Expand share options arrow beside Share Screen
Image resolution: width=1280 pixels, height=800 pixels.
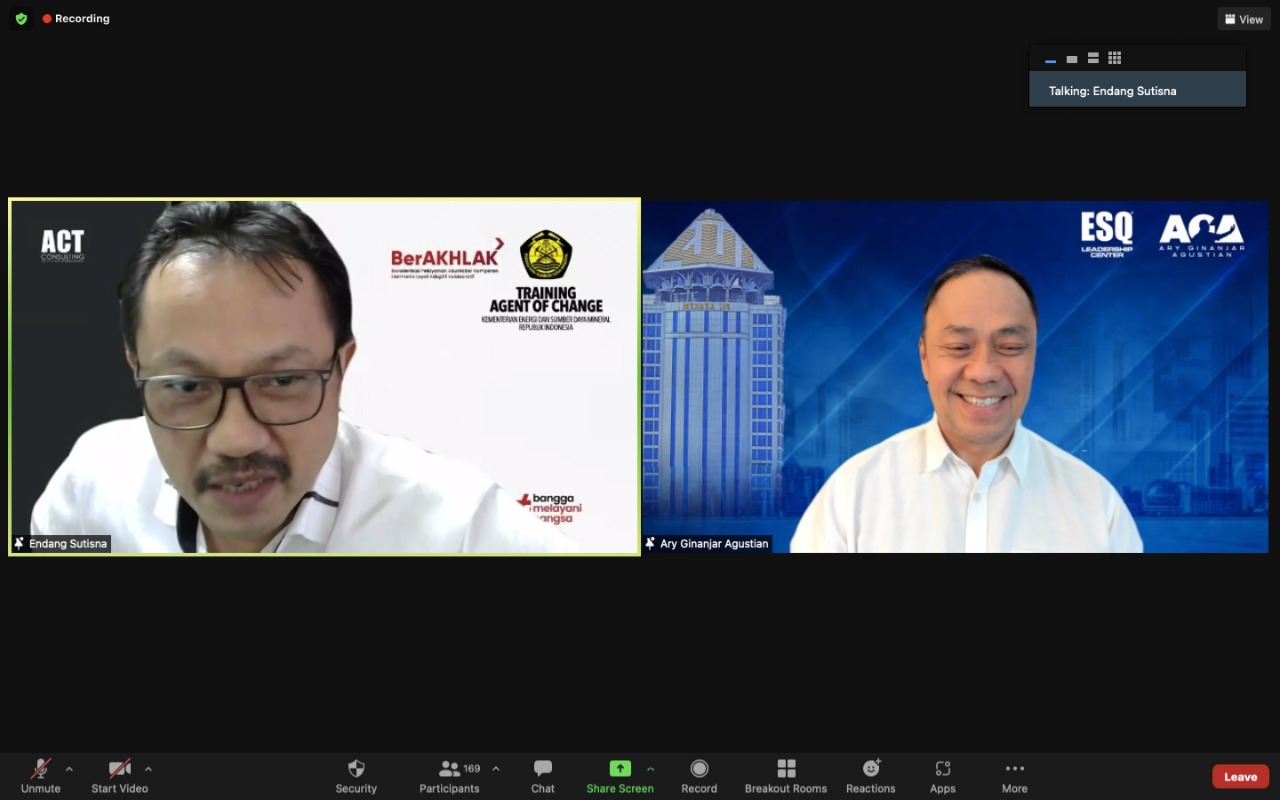pos(651,769)
